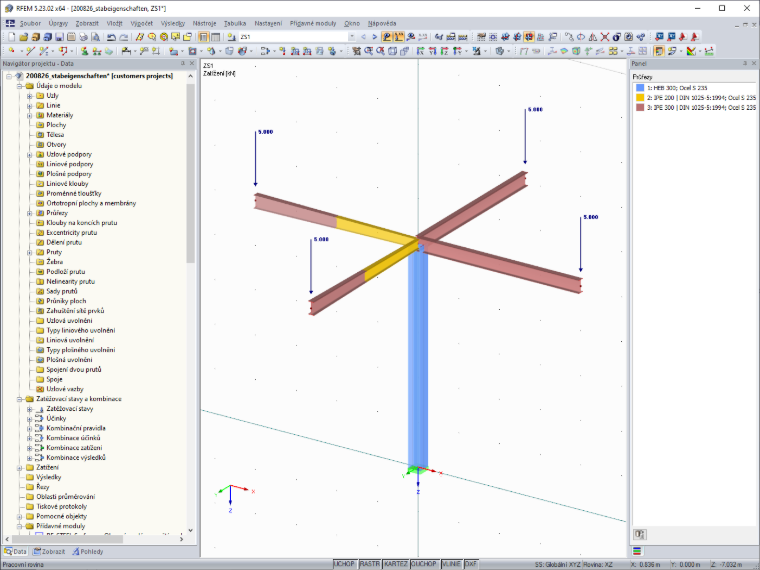Expand the Pruty tree node
The height and width of the screenshot is (570, 760).
pyautogui.click(x=30, y=253)
